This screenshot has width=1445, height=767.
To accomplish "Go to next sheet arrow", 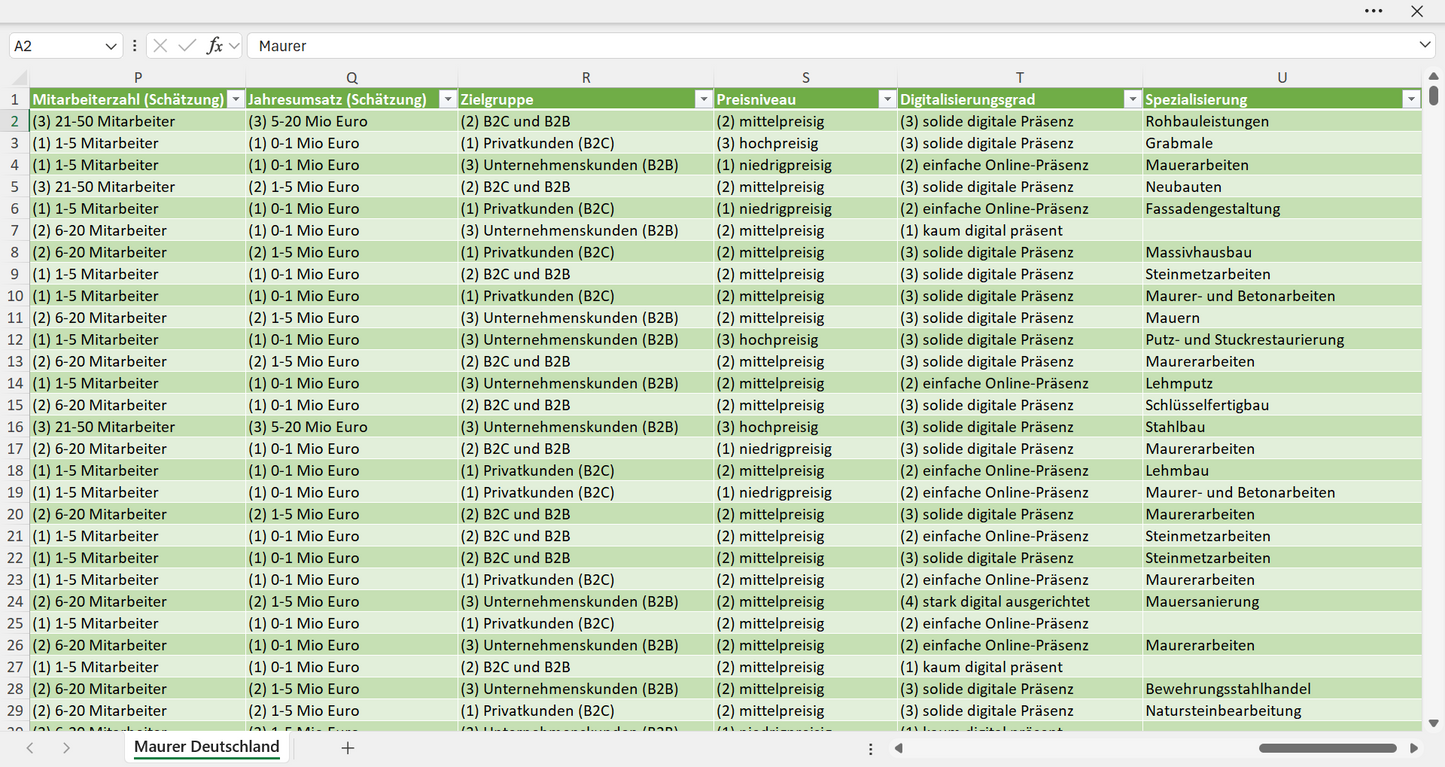I will point(66,748).
